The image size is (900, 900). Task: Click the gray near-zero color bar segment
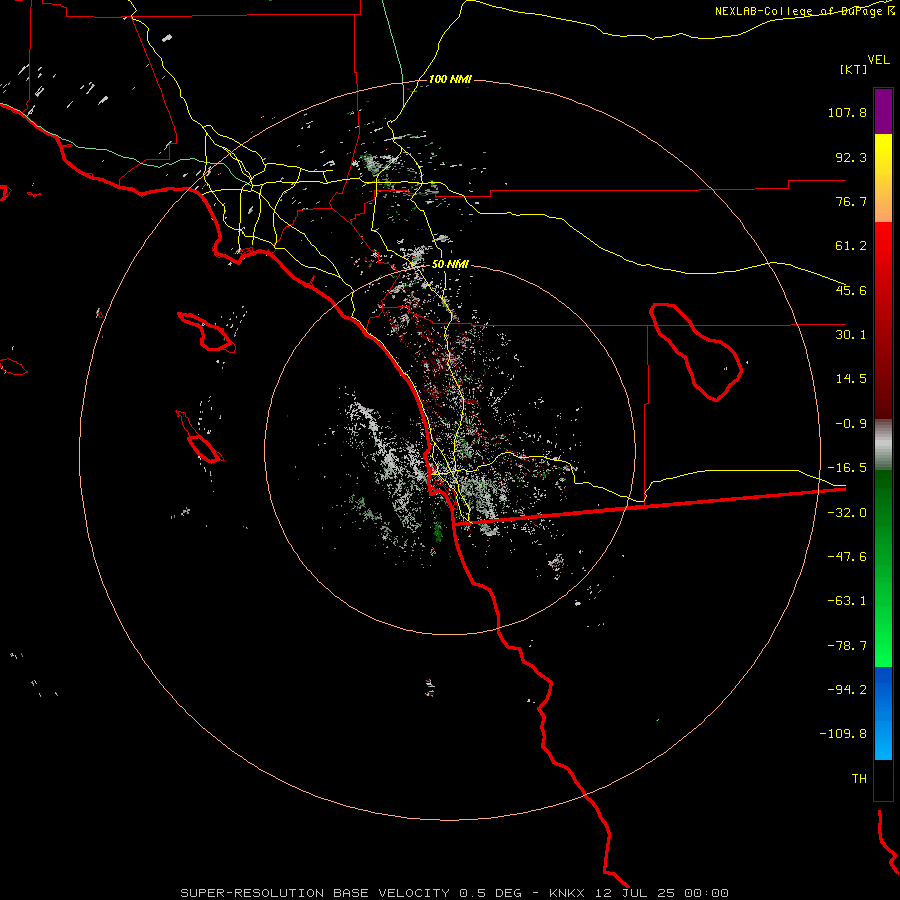tap(883, 445)
